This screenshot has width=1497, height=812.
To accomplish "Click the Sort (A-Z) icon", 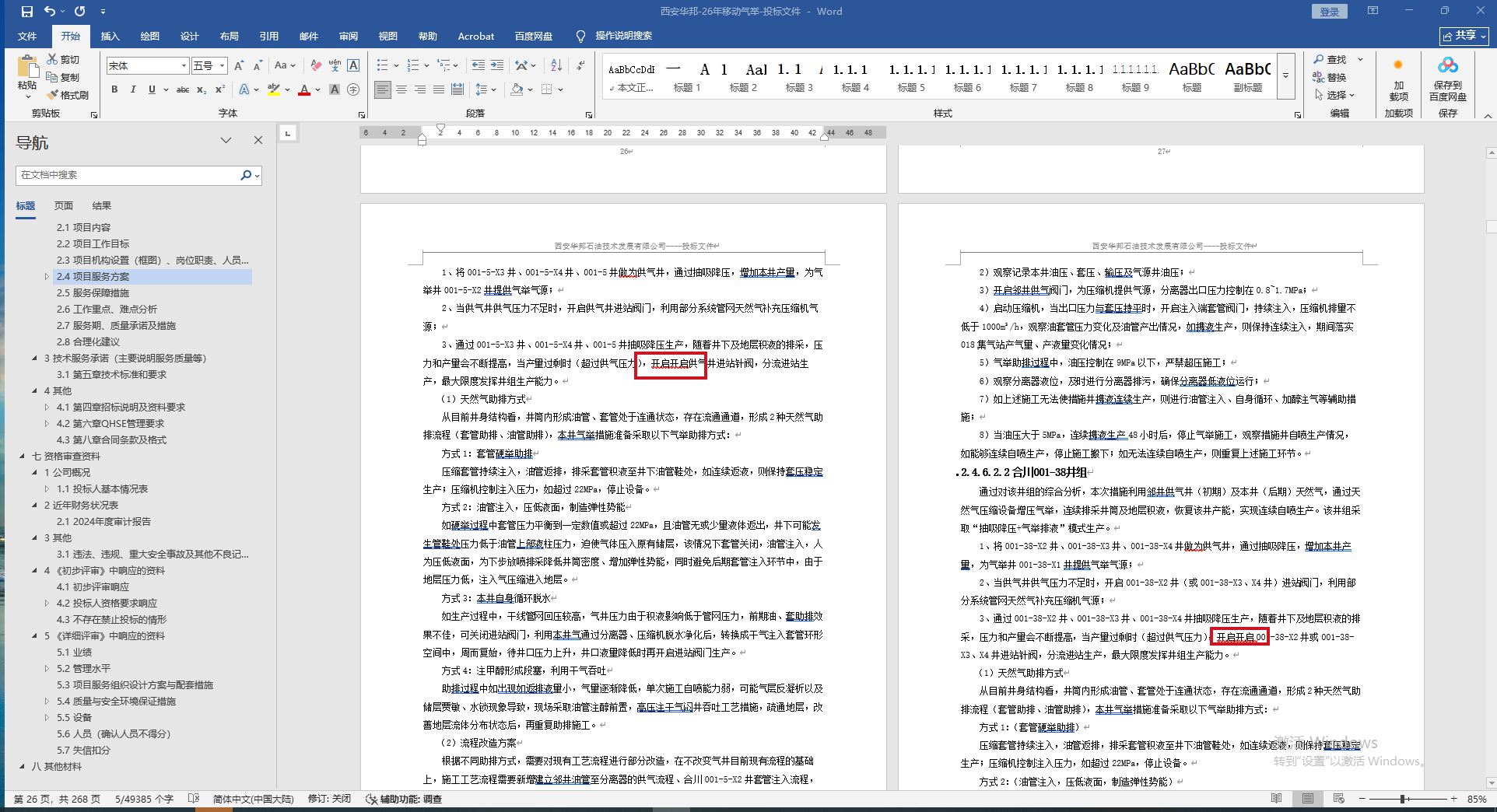I will [x=556, y=65].
